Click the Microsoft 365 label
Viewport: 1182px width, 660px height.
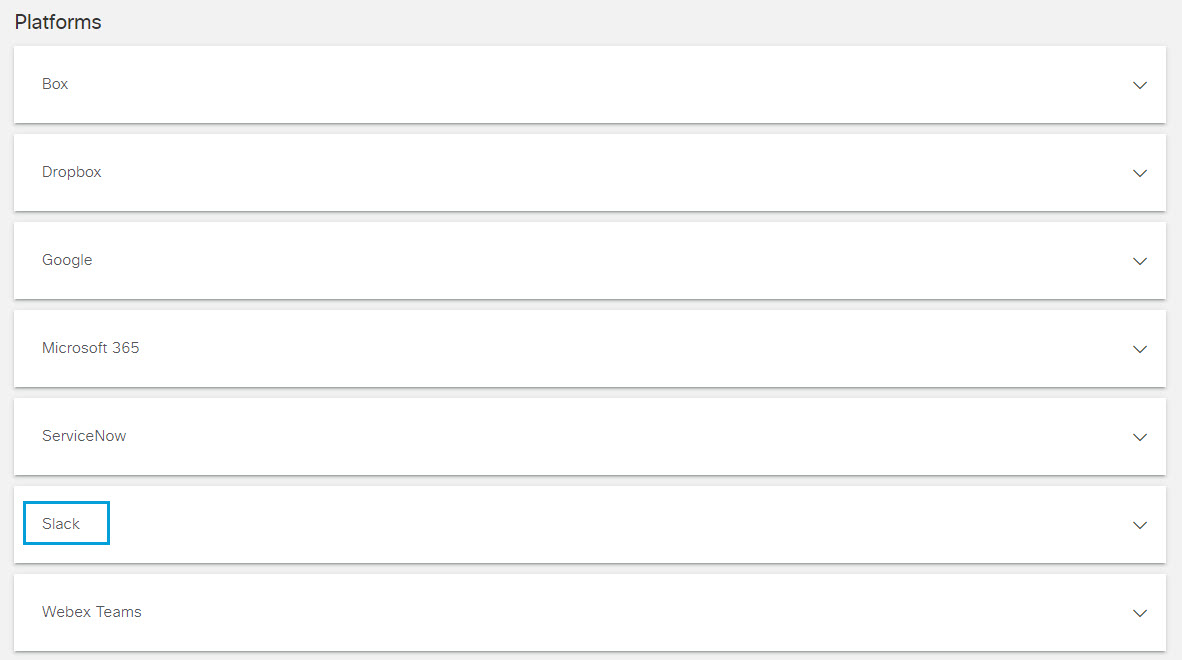pos(90,348)
